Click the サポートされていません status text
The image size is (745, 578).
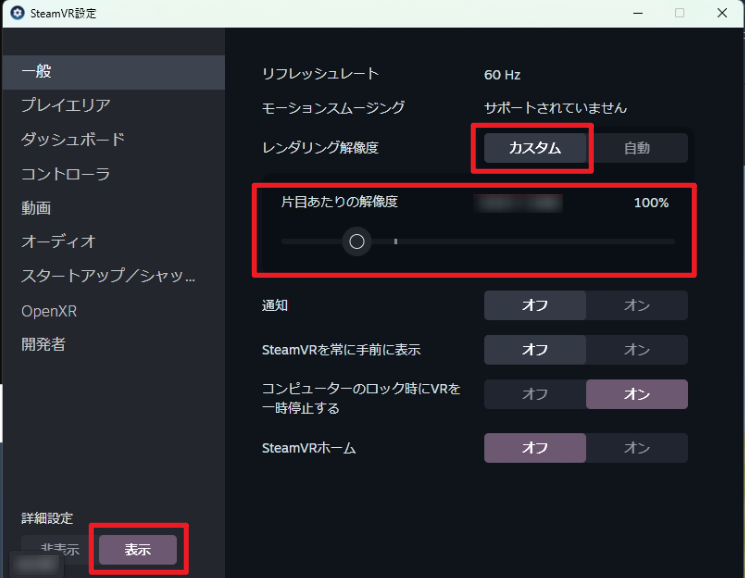[x=555, y=108]
